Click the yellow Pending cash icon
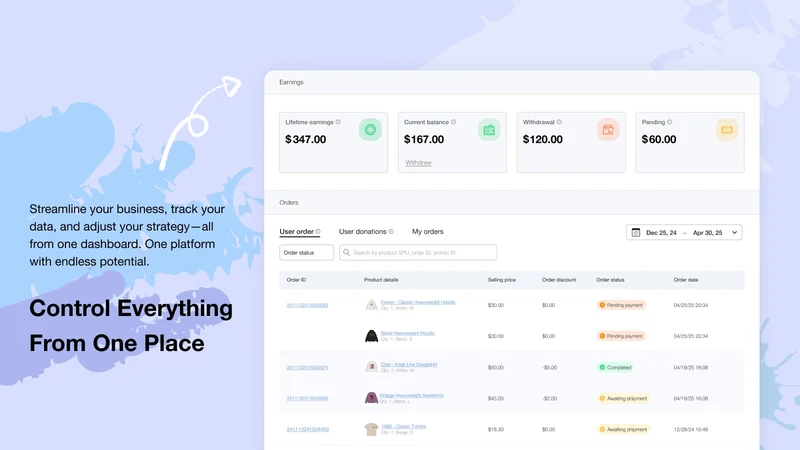 [x=727, y=130]
